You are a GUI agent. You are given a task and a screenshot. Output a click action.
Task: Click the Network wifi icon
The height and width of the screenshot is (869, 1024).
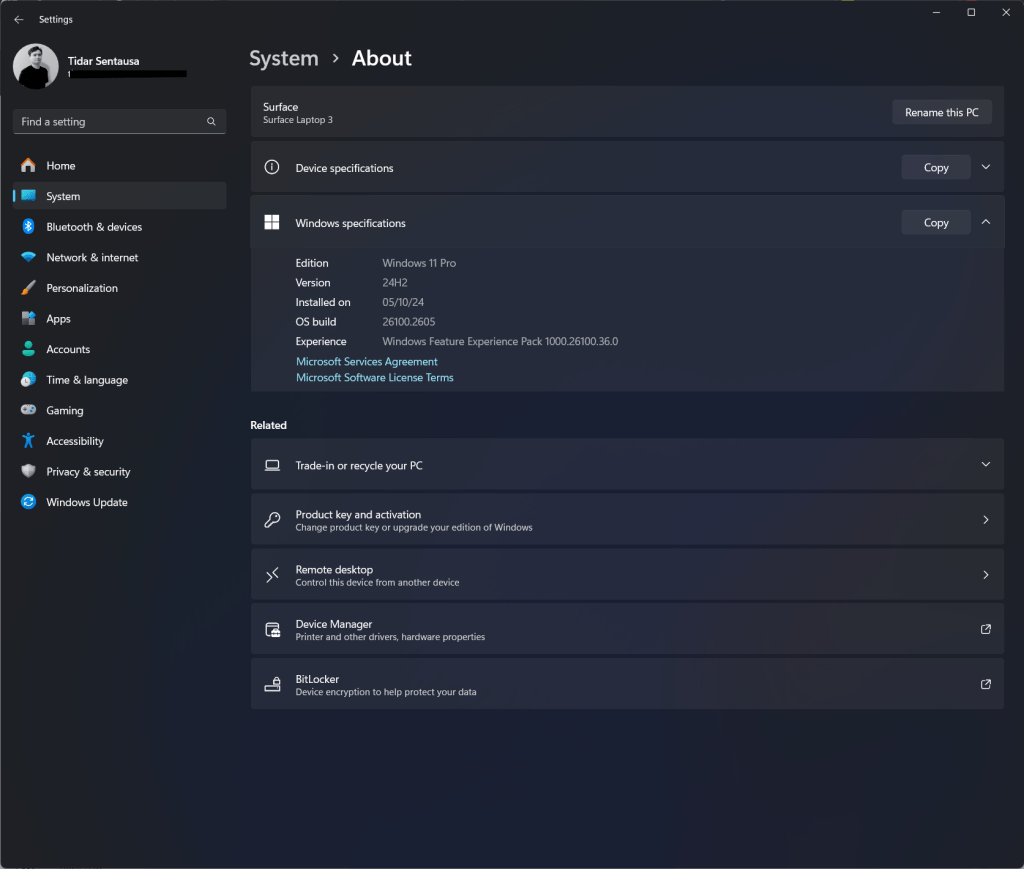pyautogui.click(x=28, y=257)
